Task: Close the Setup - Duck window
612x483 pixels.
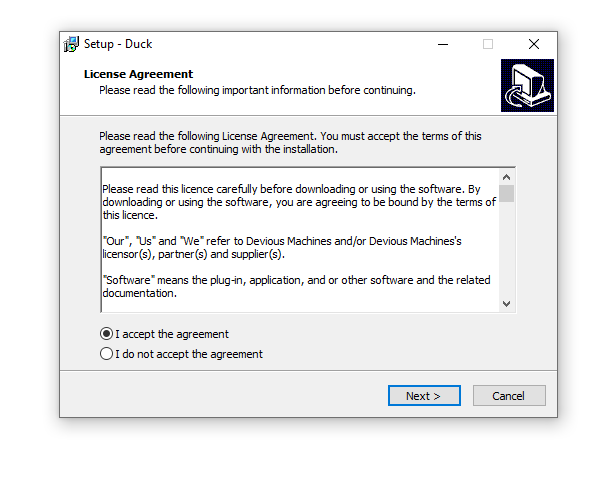Action: pyautogui.click(x=534, y=44)
